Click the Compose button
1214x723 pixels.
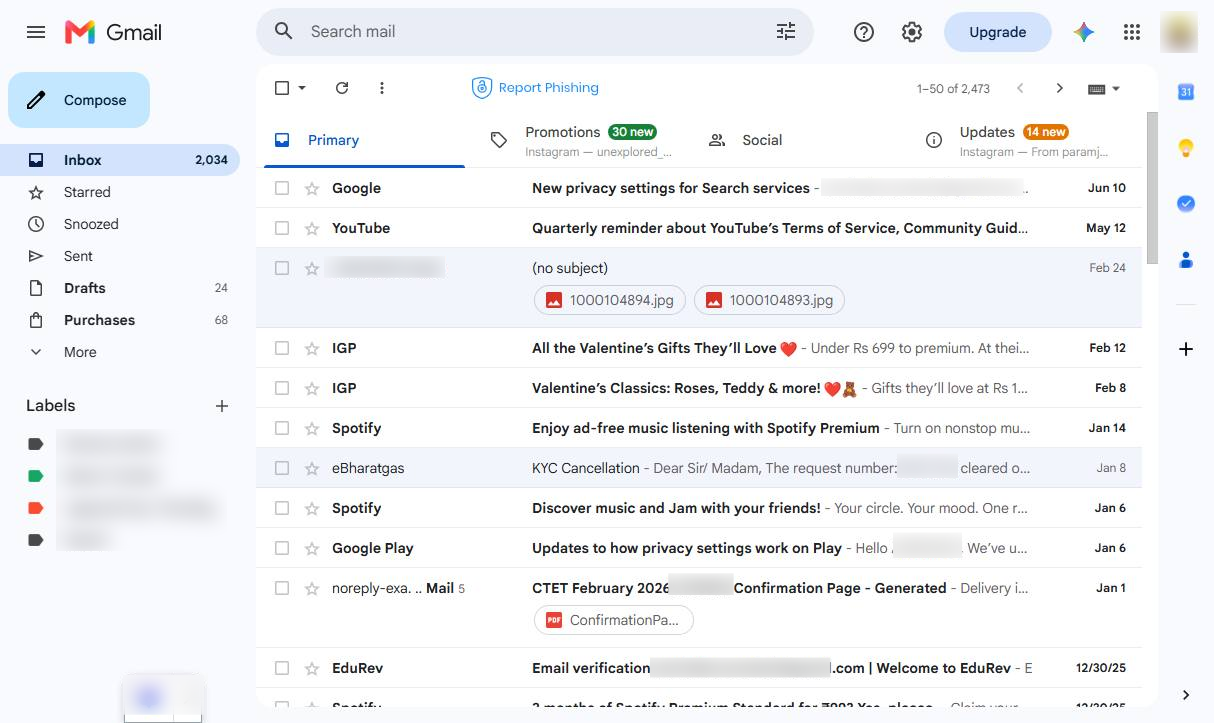tap(79, 100)
